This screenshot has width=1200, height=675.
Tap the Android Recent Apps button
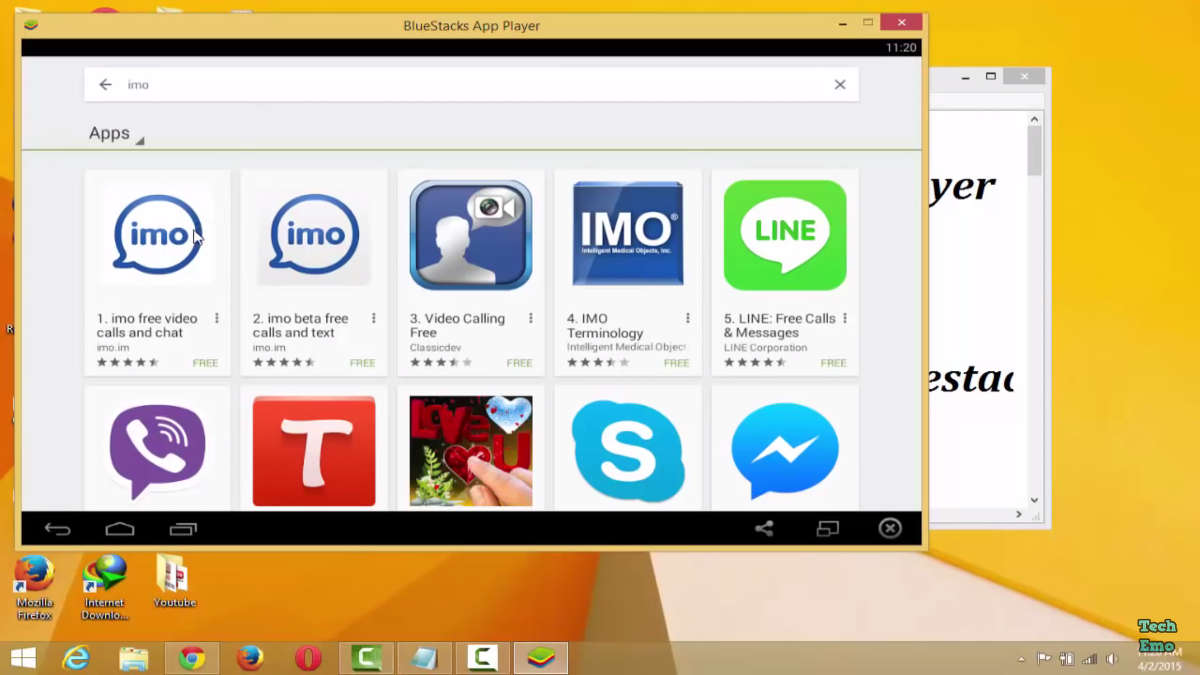click(x=183, y=529)
